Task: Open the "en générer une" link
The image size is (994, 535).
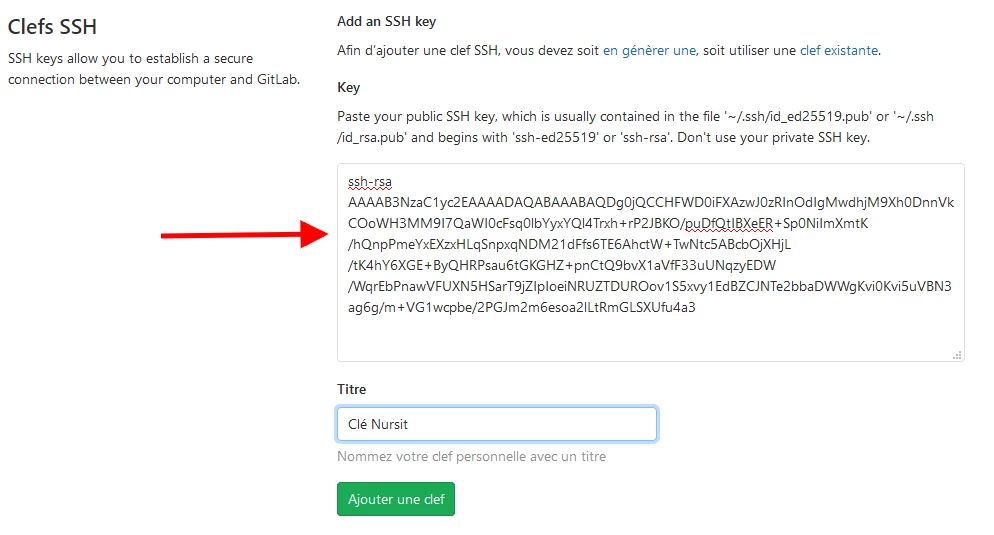Action: point(649,50)
